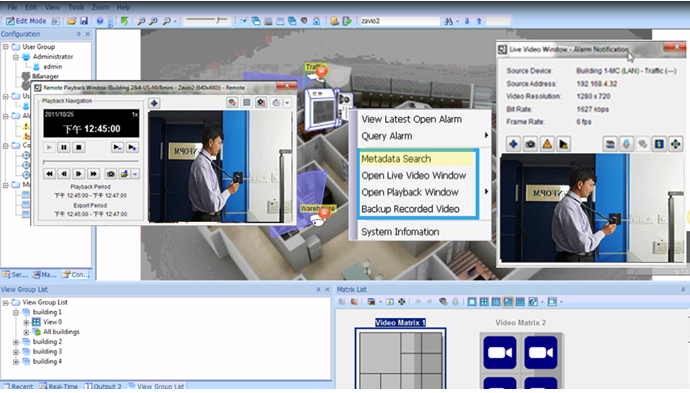690x393 pixels.
Task: Click the microphone icon in Live Video Window
Action: [626, 144]
